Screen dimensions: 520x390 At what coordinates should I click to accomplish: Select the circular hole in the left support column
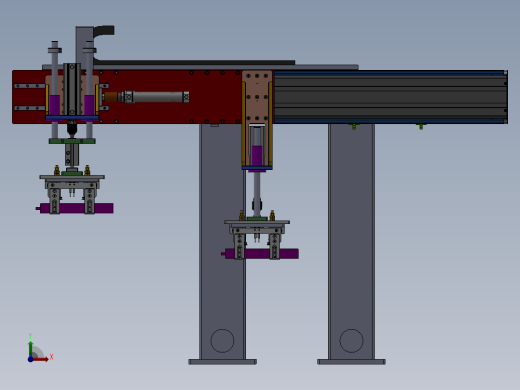point(222,341)
